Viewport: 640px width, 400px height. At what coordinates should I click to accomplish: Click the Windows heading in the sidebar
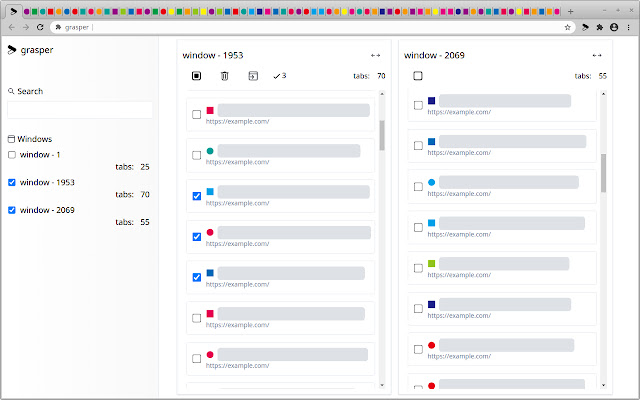[x=35, y=139]
